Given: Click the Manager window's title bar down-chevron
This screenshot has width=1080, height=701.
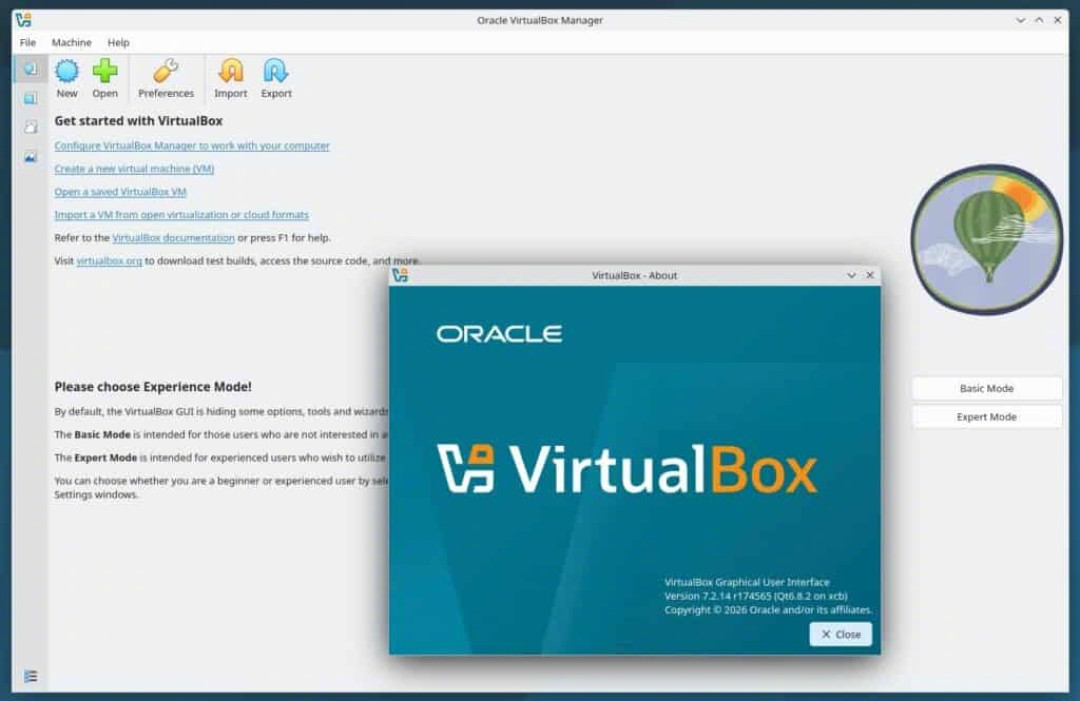Looking at the screenshot, I should point(1020,21).
